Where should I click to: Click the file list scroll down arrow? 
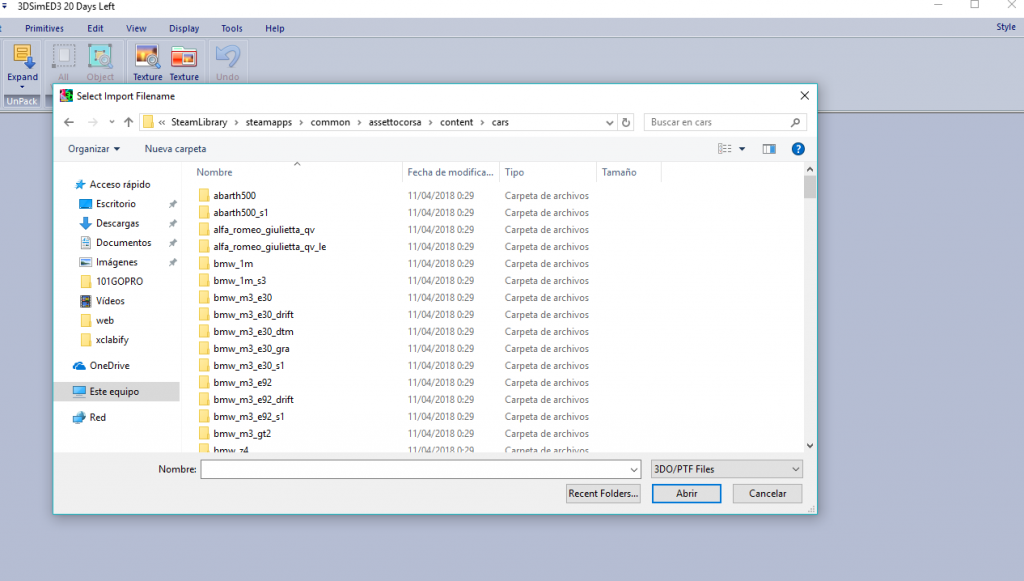(810, 446)
